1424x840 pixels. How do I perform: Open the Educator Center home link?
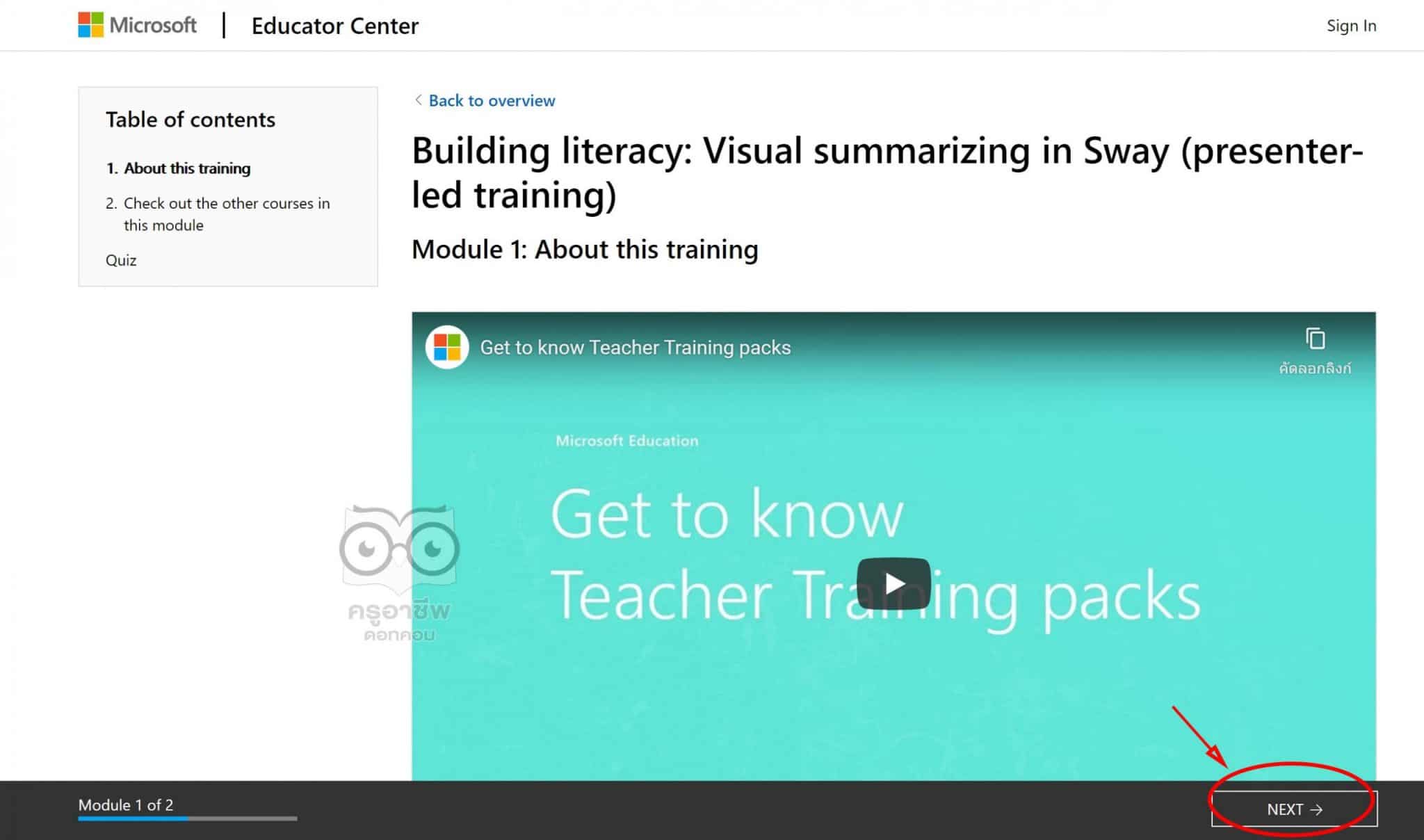[x=335, y=26]
